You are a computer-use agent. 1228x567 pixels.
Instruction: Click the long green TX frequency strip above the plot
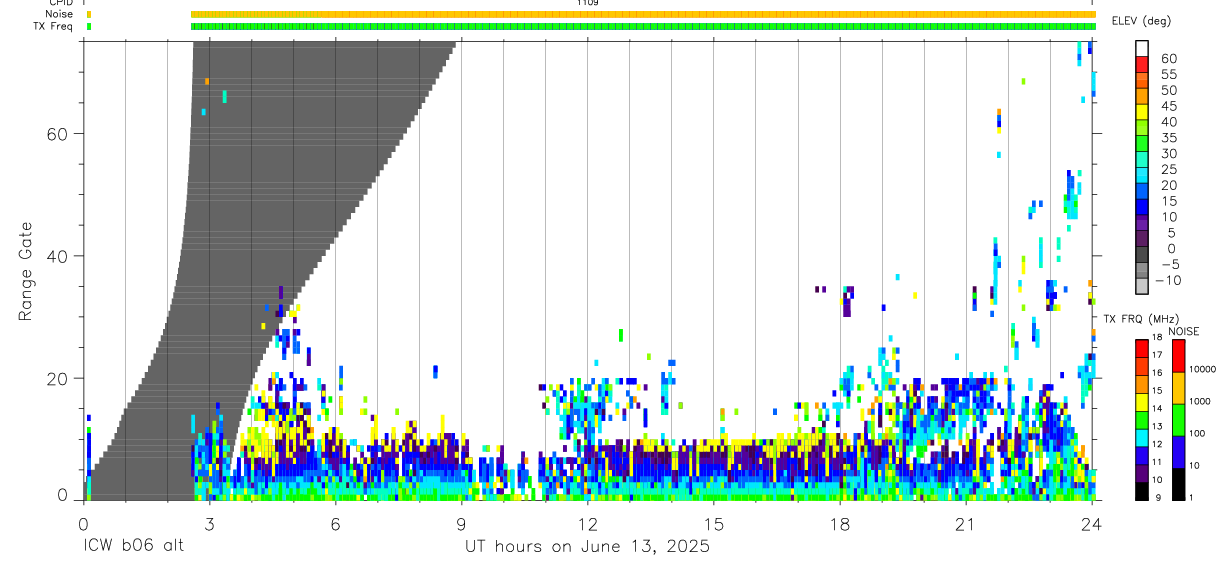(x=643, y=27)
